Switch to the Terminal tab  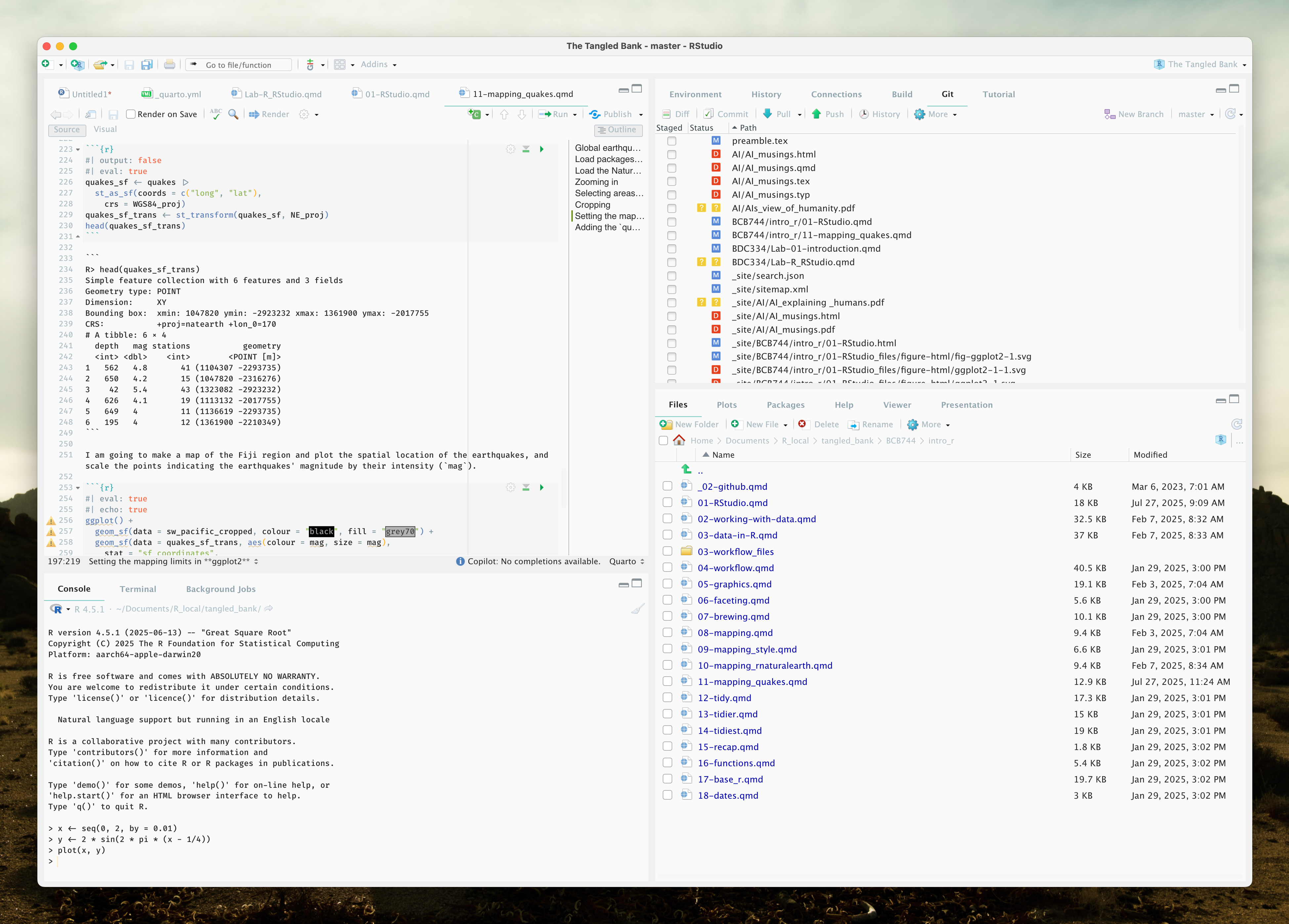point(138,589)
